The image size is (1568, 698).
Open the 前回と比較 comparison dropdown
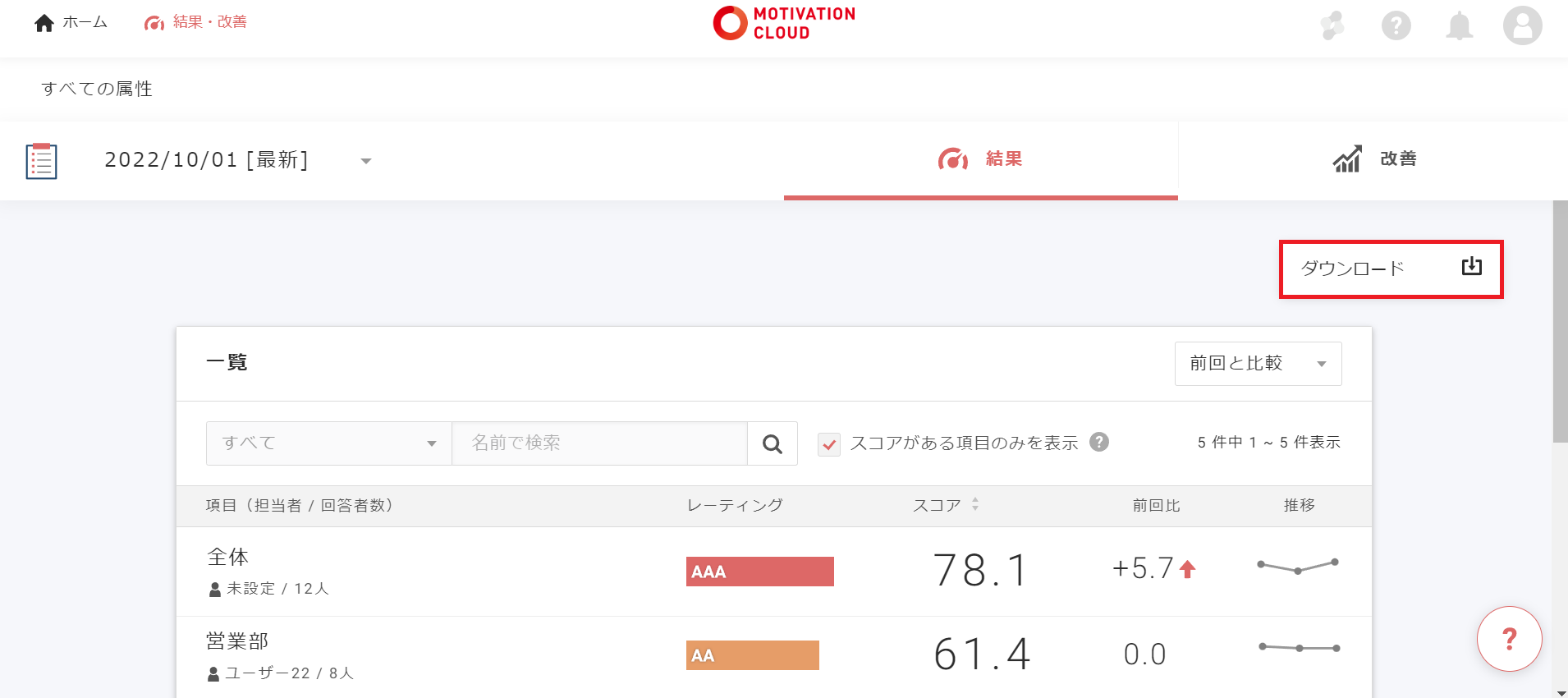[1258, 364]
